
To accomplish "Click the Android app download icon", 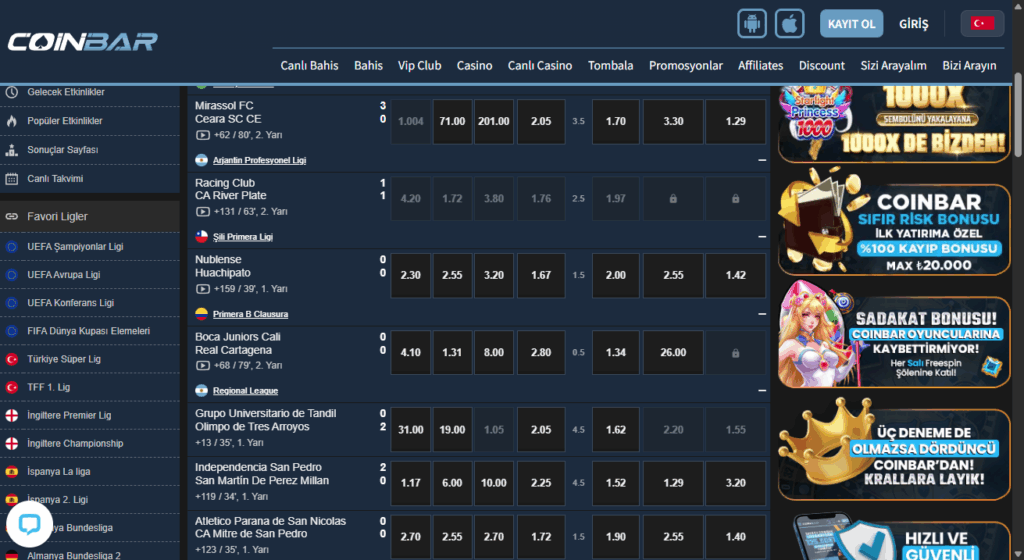I will (x=751, y=23).
